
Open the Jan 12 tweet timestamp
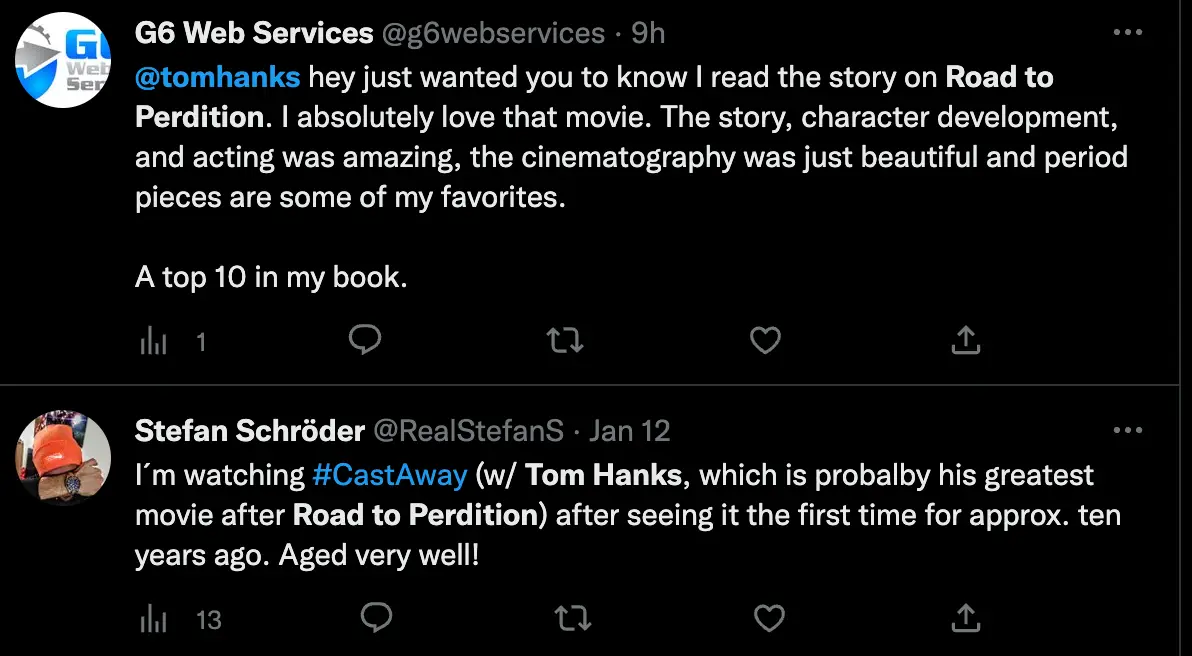click(x=630, y=431)
